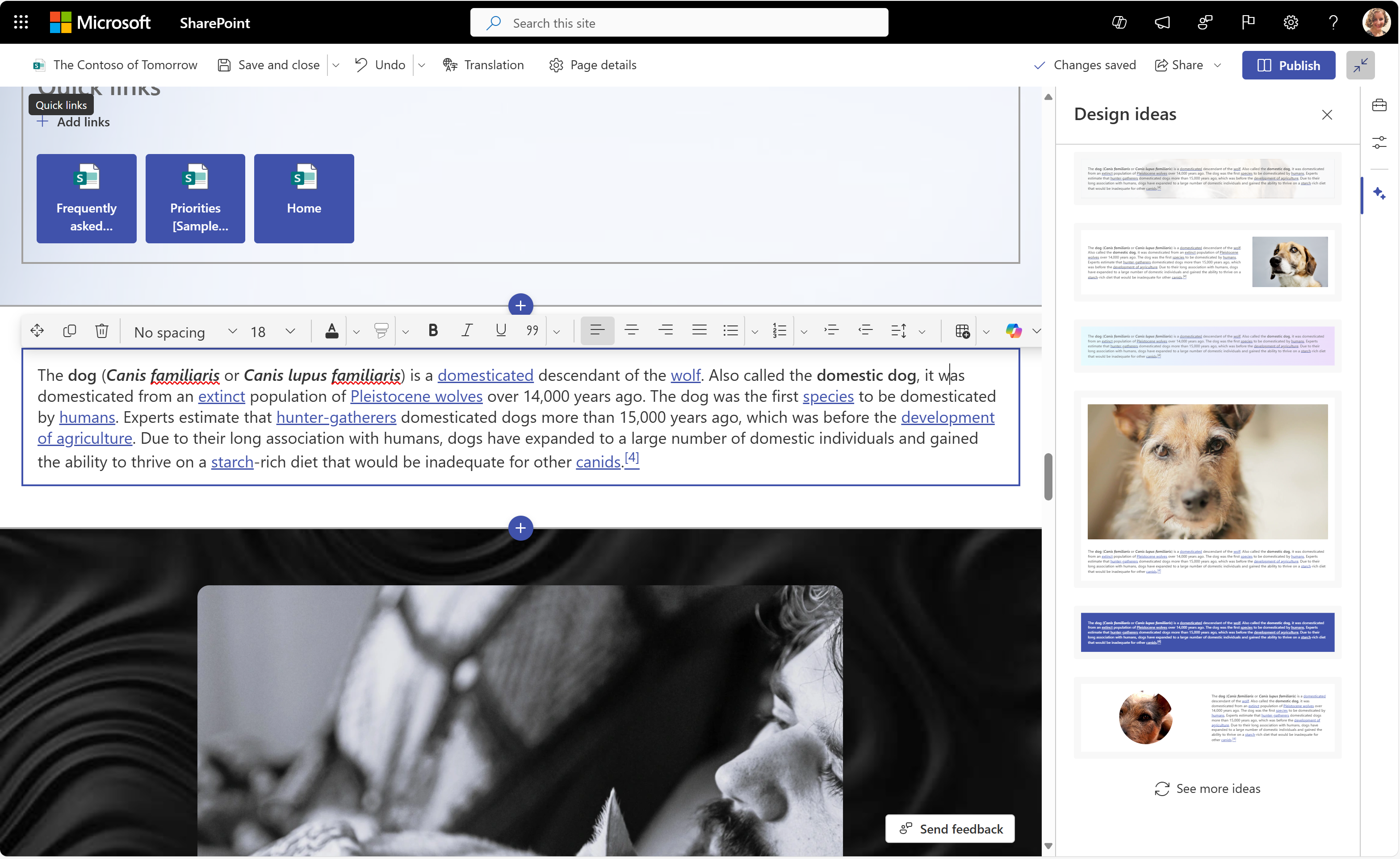
Task: Toggle the left text alignment option
Action: [597, 331]
